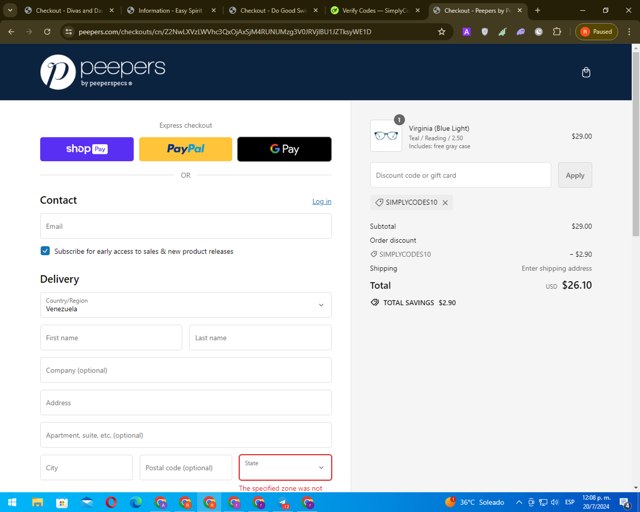Image resolution: width=640 pixels, height=512 pixels.
Task: Click the Log in link
Action: click(x=322, y=201)
